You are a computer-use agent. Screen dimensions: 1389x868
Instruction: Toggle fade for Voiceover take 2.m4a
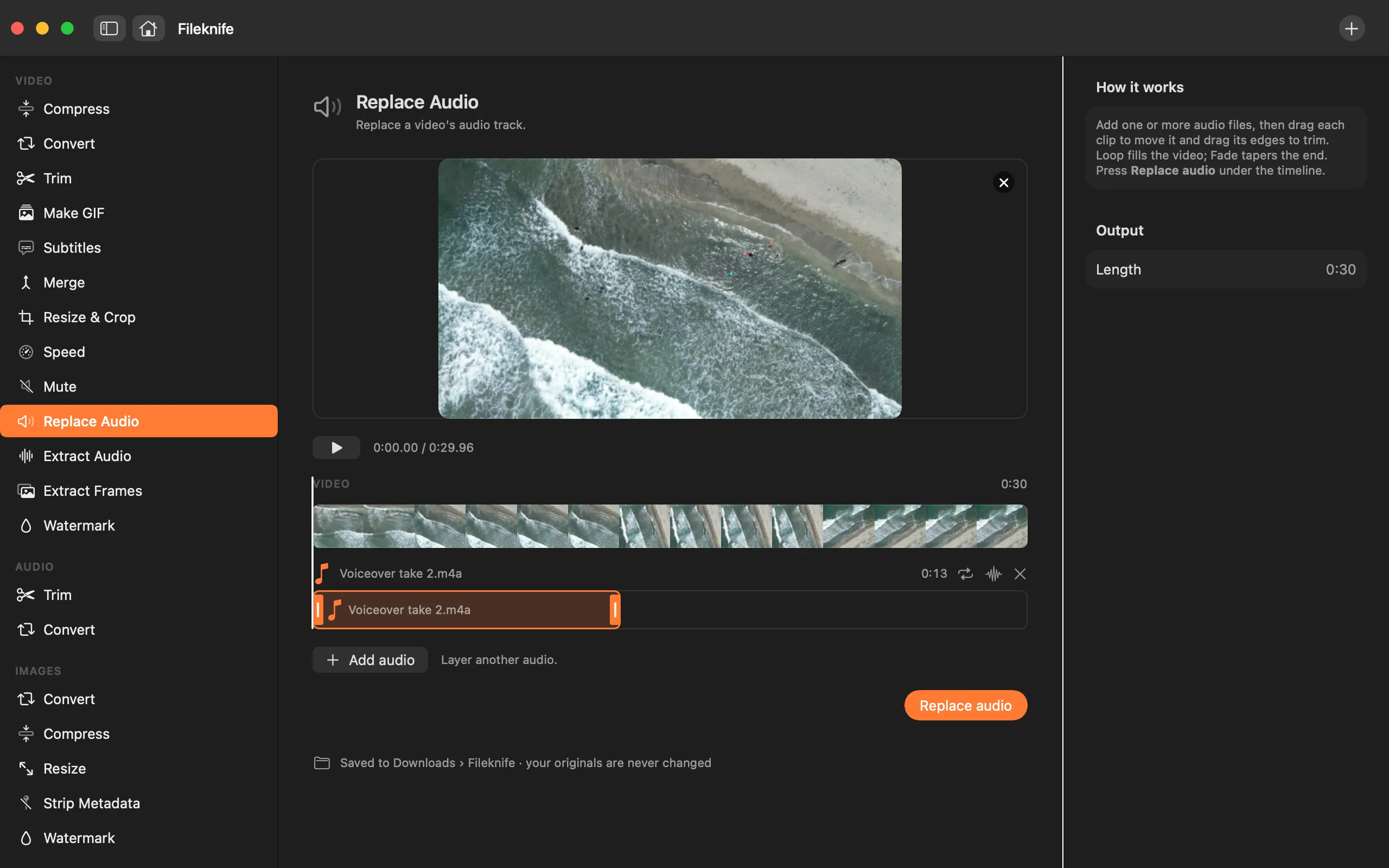pos(993,573)
